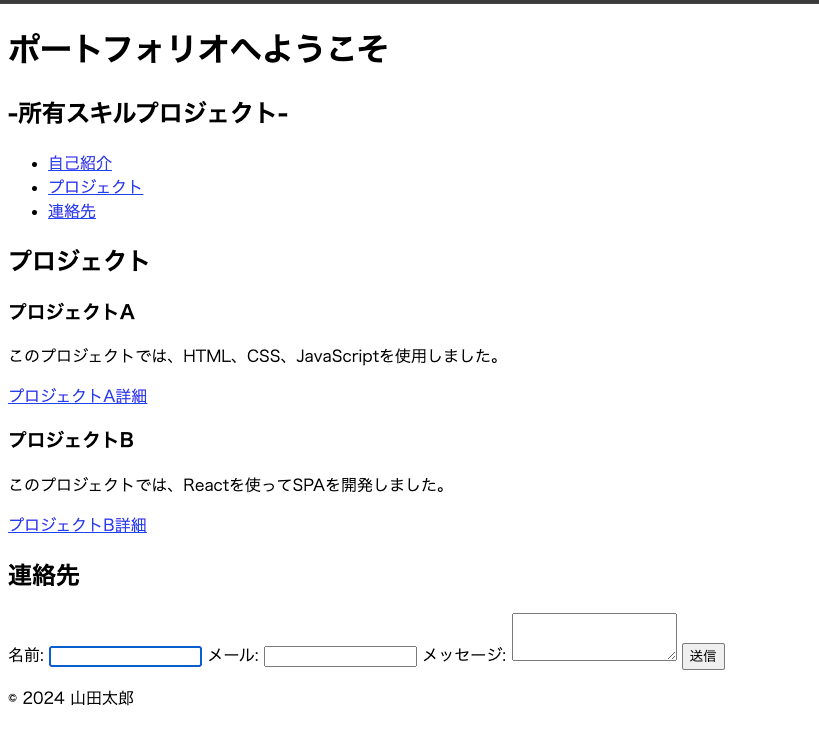
Task: Click the プロジェクトA section heading
Action: [71, 312]
